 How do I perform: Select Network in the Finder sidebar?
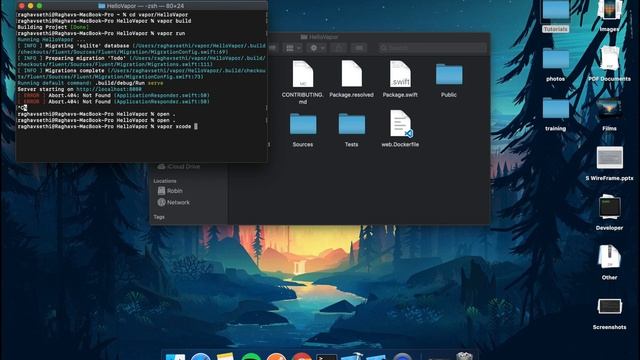pyautogui.click(x=173, y=202)
